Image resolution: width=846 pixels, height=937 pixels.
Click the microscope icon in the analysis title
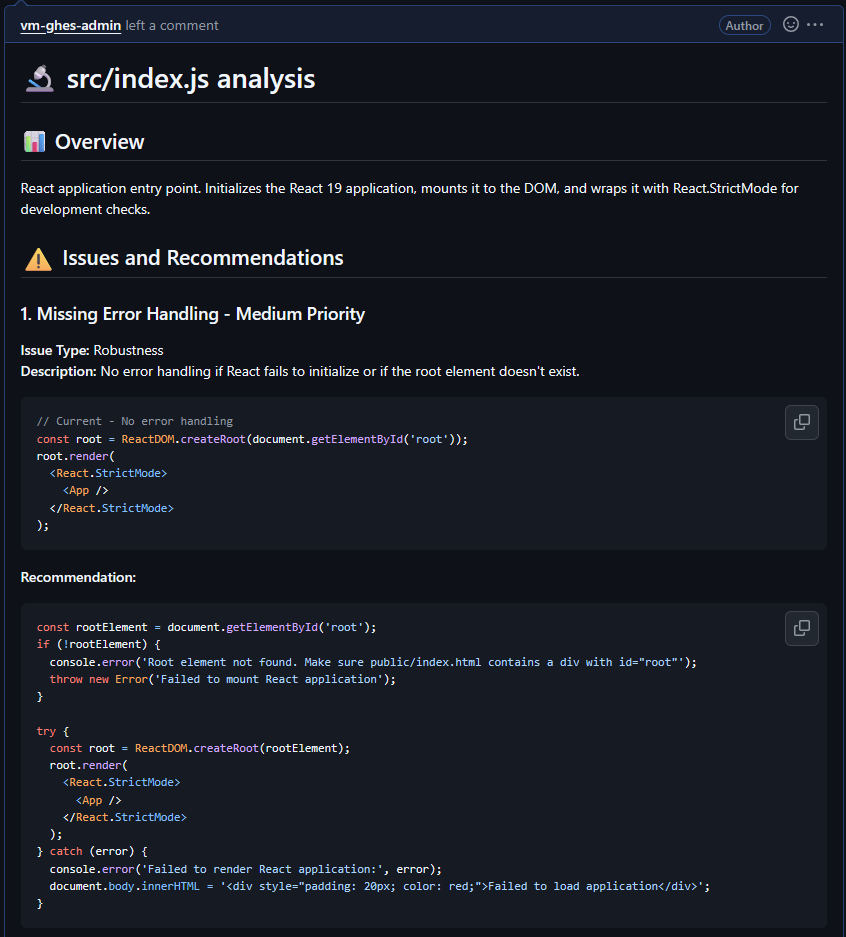point(39,78)
